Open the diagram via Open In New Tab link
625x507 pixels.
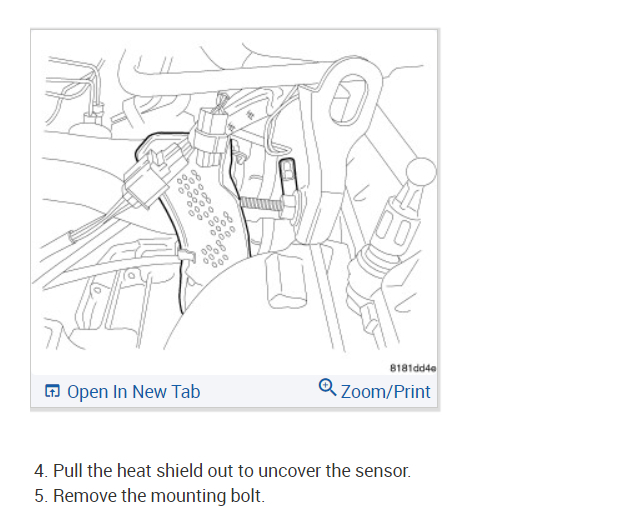point(134,392)
